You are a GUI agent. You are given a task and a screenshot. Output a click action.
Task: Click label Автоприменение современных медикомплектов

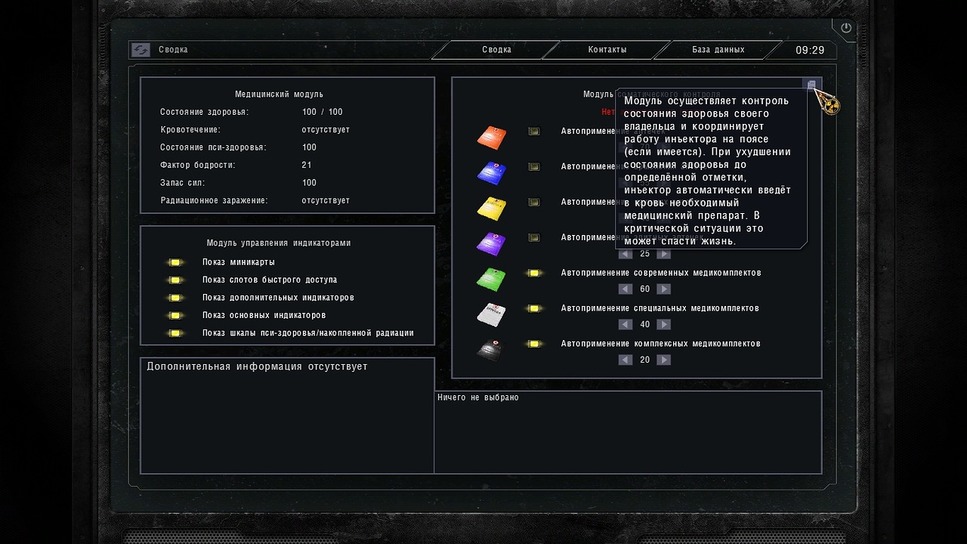(x=660, y=273)
